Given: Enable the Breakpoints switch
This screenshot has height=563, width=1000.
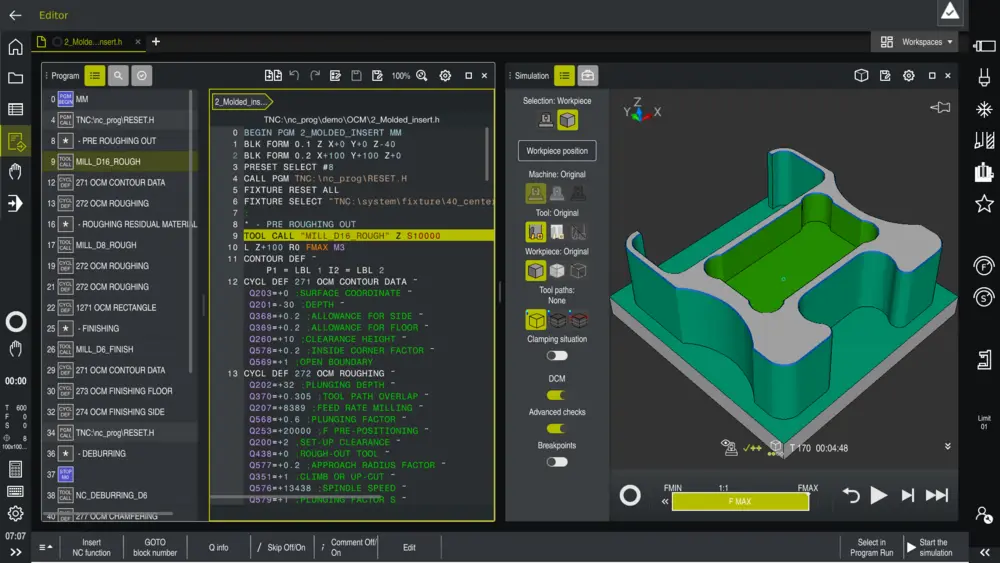Looking at the screenshot, I should pyautogui.click(x=557, y=461).
